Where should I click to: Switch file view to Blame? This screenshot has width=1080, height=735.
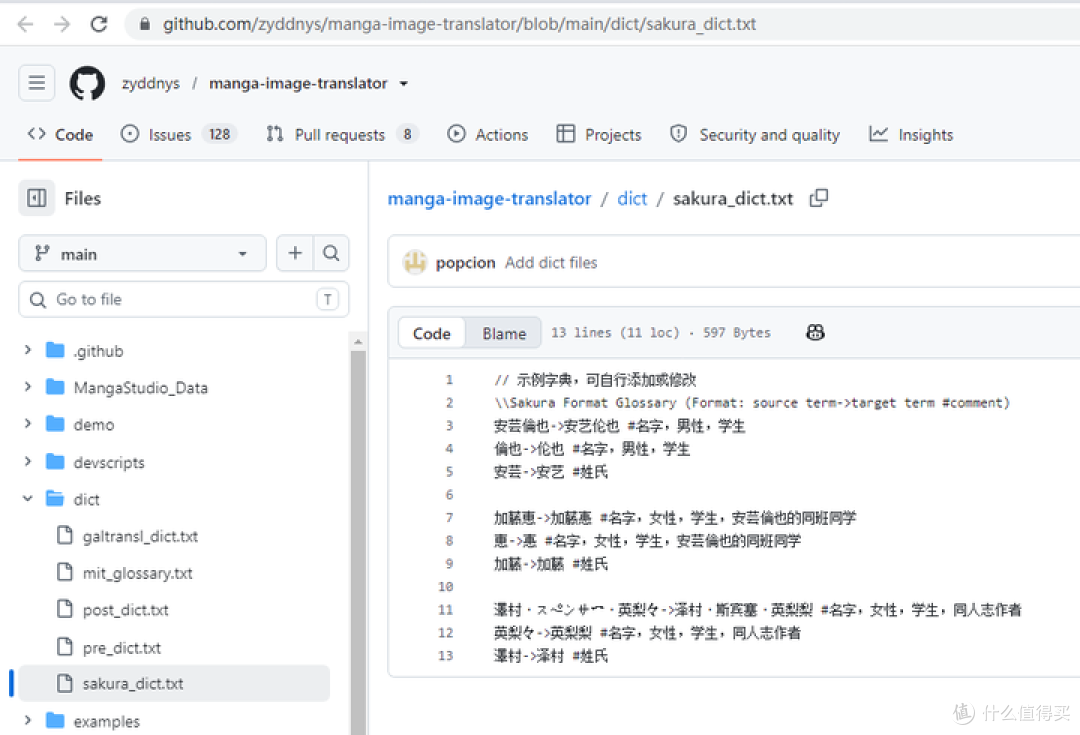coord(503,333)
